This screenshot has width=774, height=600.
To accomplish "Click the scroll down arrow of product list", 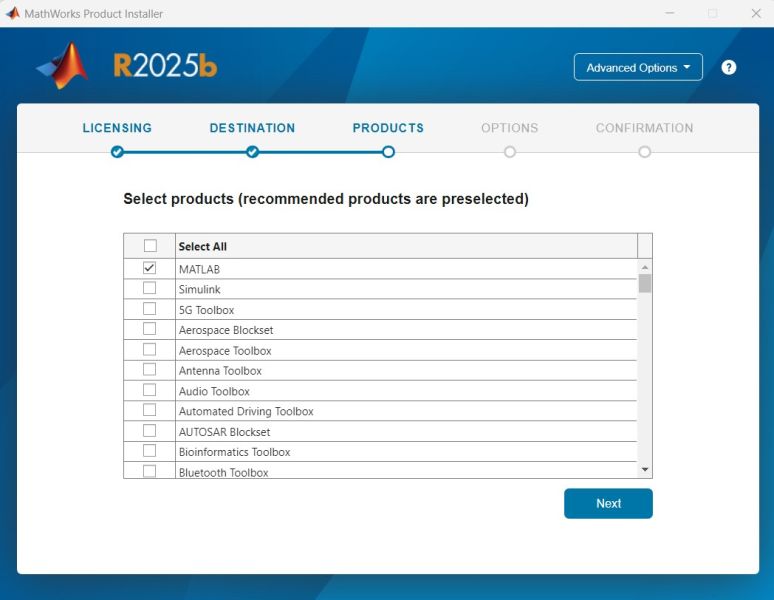I will 645,469.
